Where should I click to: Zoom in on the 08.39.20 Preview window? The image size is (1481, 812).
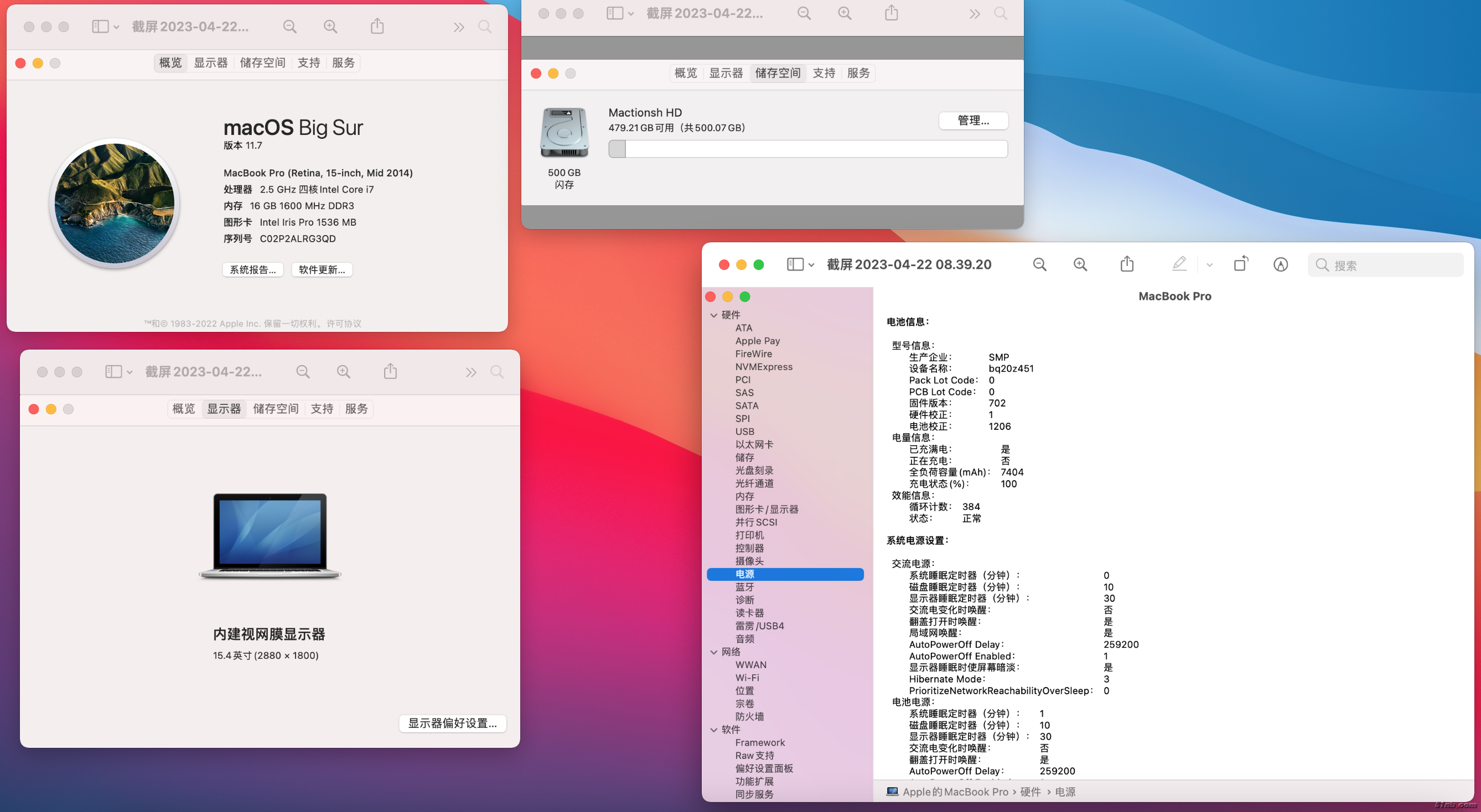[1080, 264]
